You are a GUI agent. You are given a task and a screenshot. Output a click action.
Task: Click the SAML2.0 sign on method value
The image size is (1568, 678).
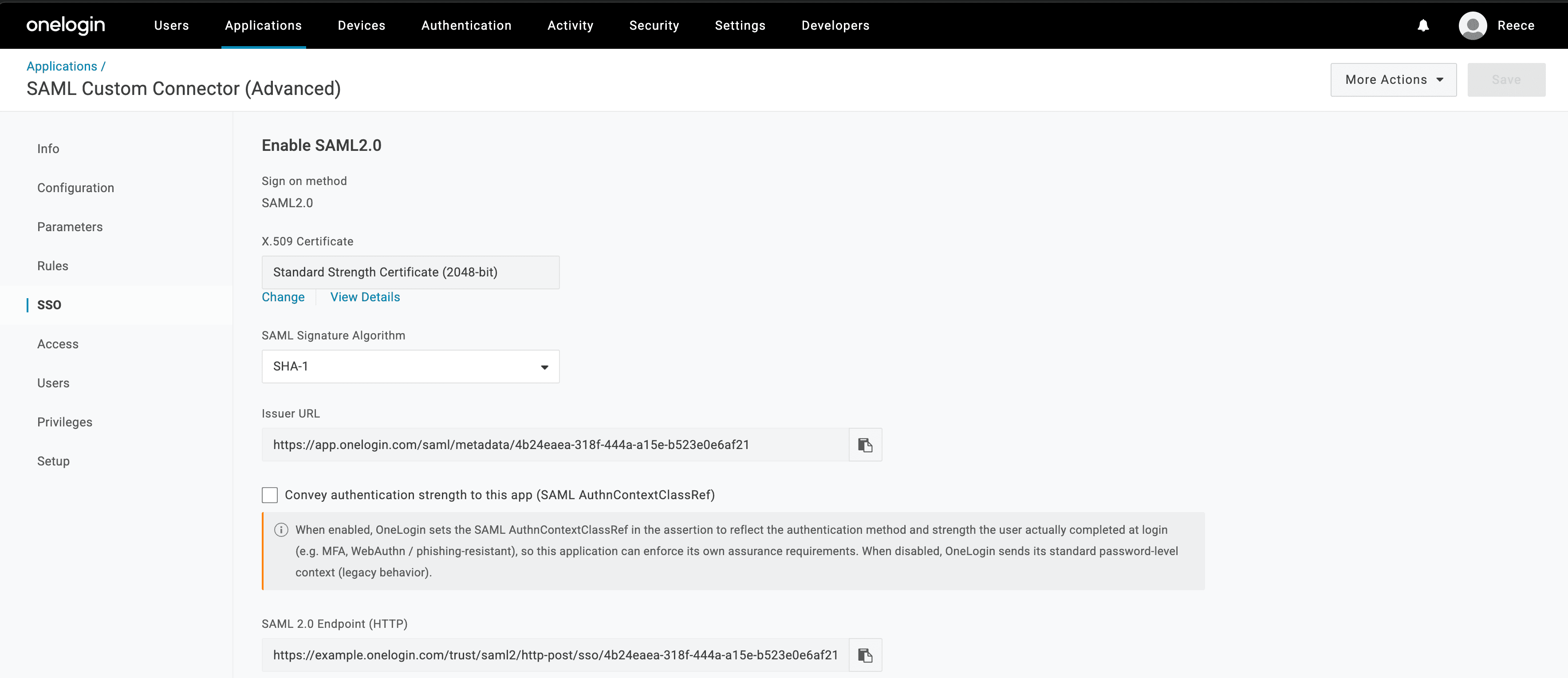coord(288,203)
